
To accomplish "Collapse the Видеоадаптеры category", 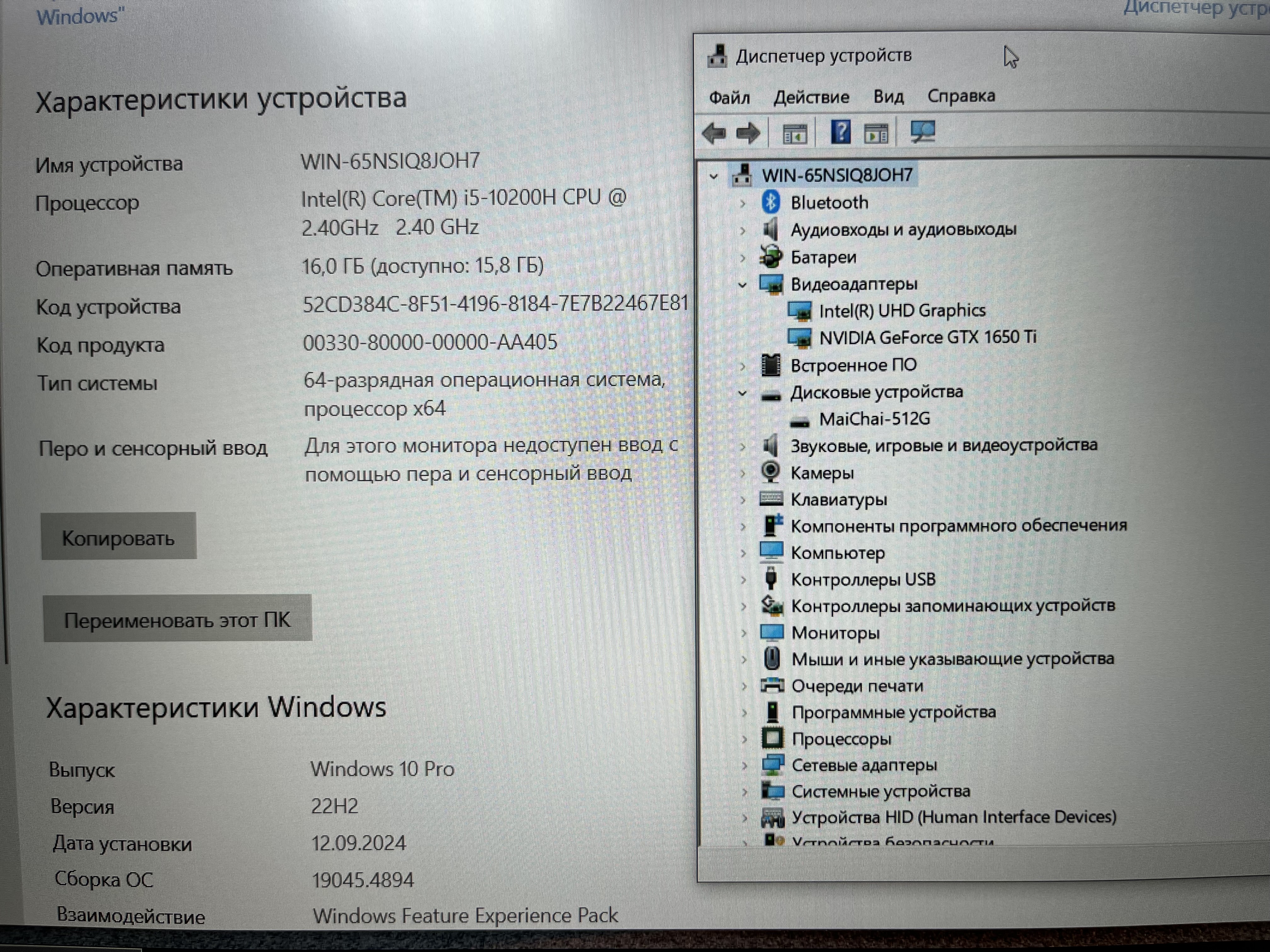I will point(742,285).
